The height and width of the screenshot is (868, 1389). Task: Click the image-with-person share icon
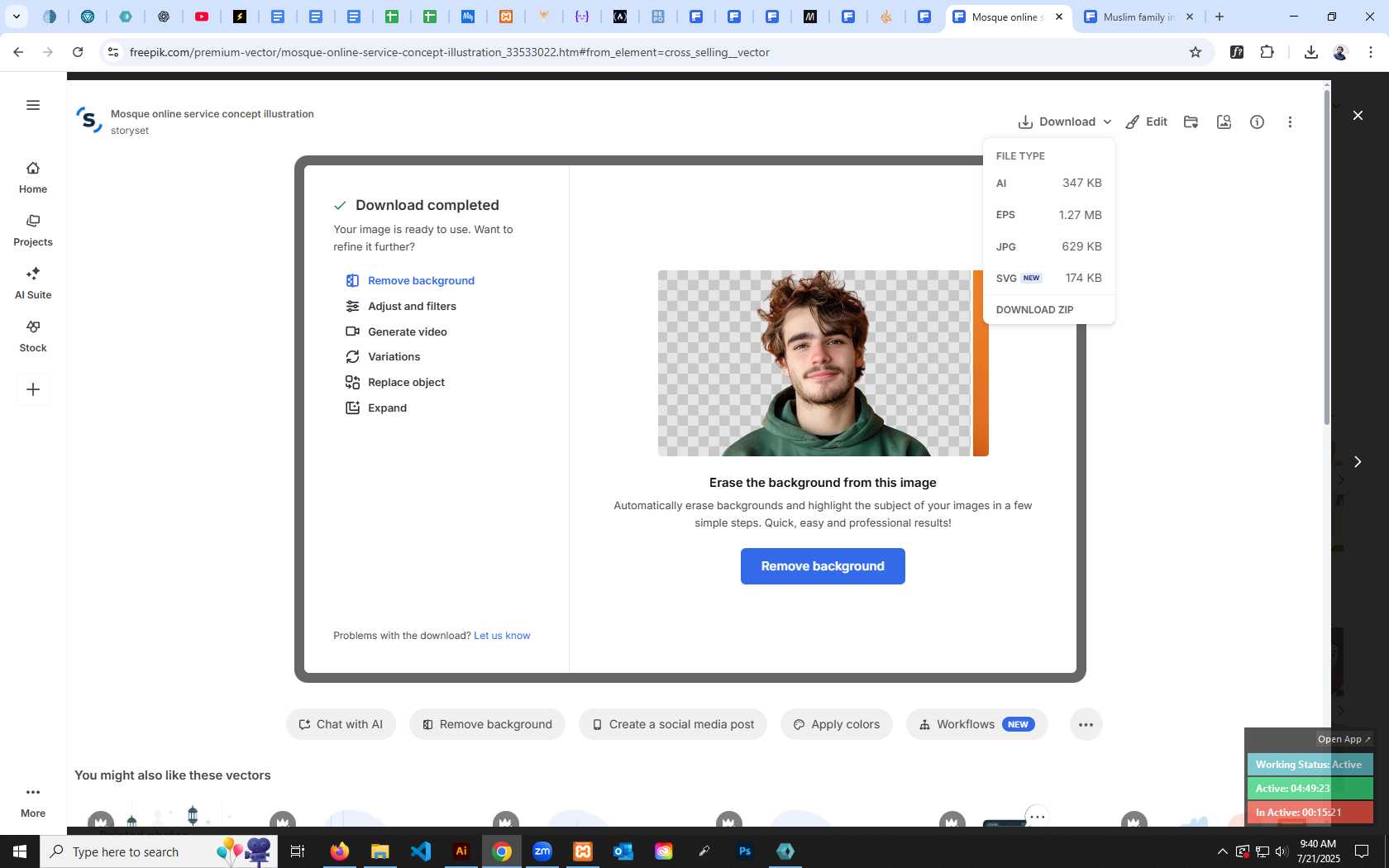click(1224, 122)
